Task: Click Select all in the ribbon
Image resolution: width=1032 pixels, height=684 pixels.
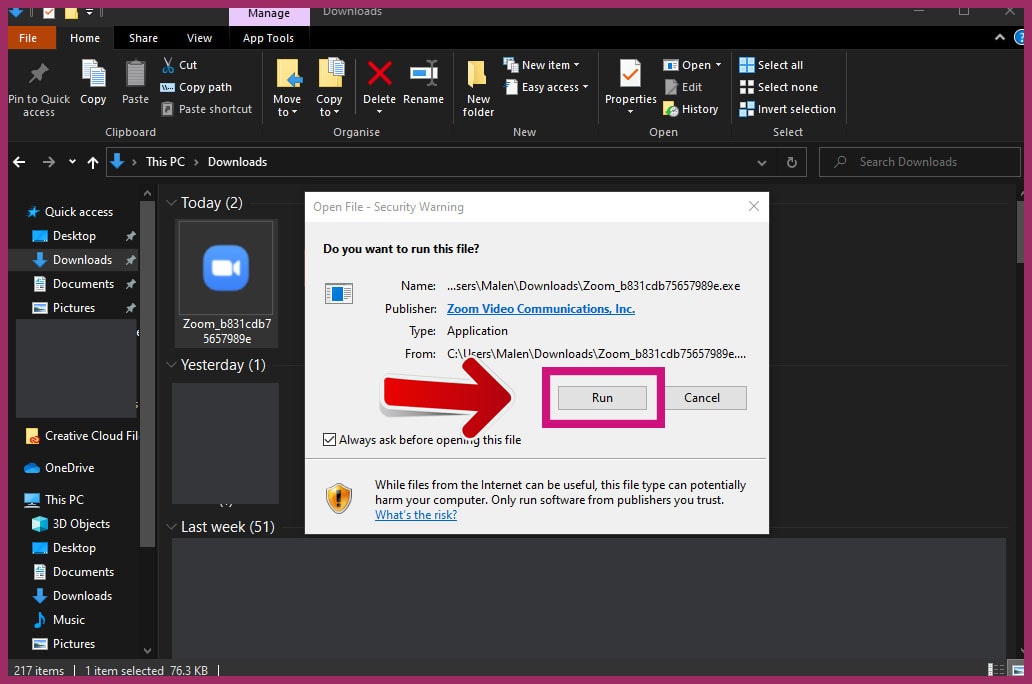Action: point(771,65)
